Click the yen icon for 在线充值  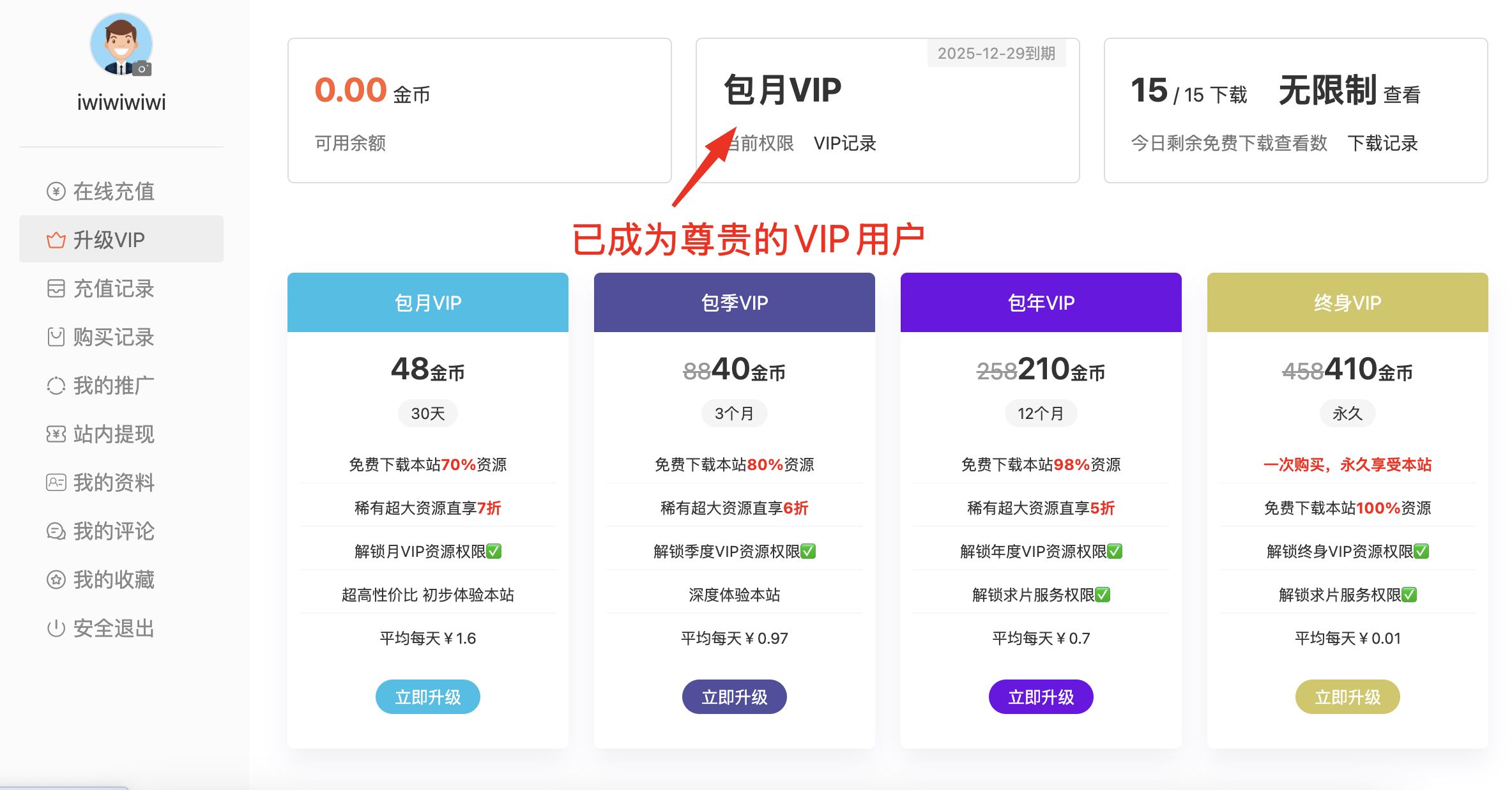click(56, 191)
